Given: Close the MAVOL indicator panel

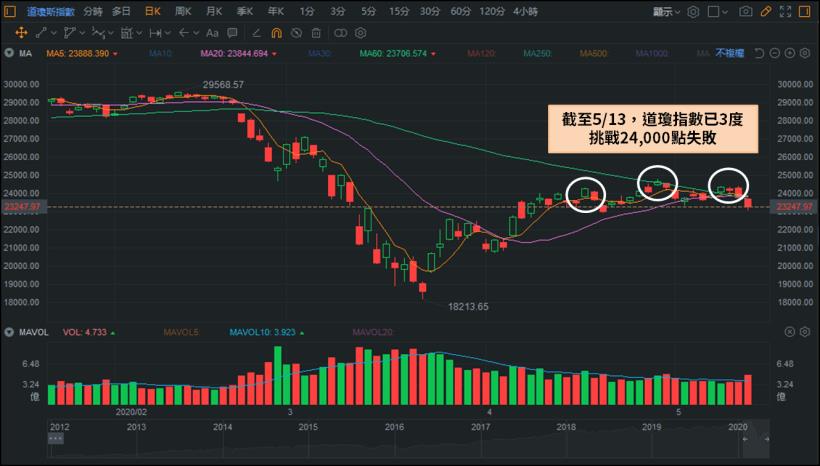Looking at the screenshot, I should tap(790, 332).
